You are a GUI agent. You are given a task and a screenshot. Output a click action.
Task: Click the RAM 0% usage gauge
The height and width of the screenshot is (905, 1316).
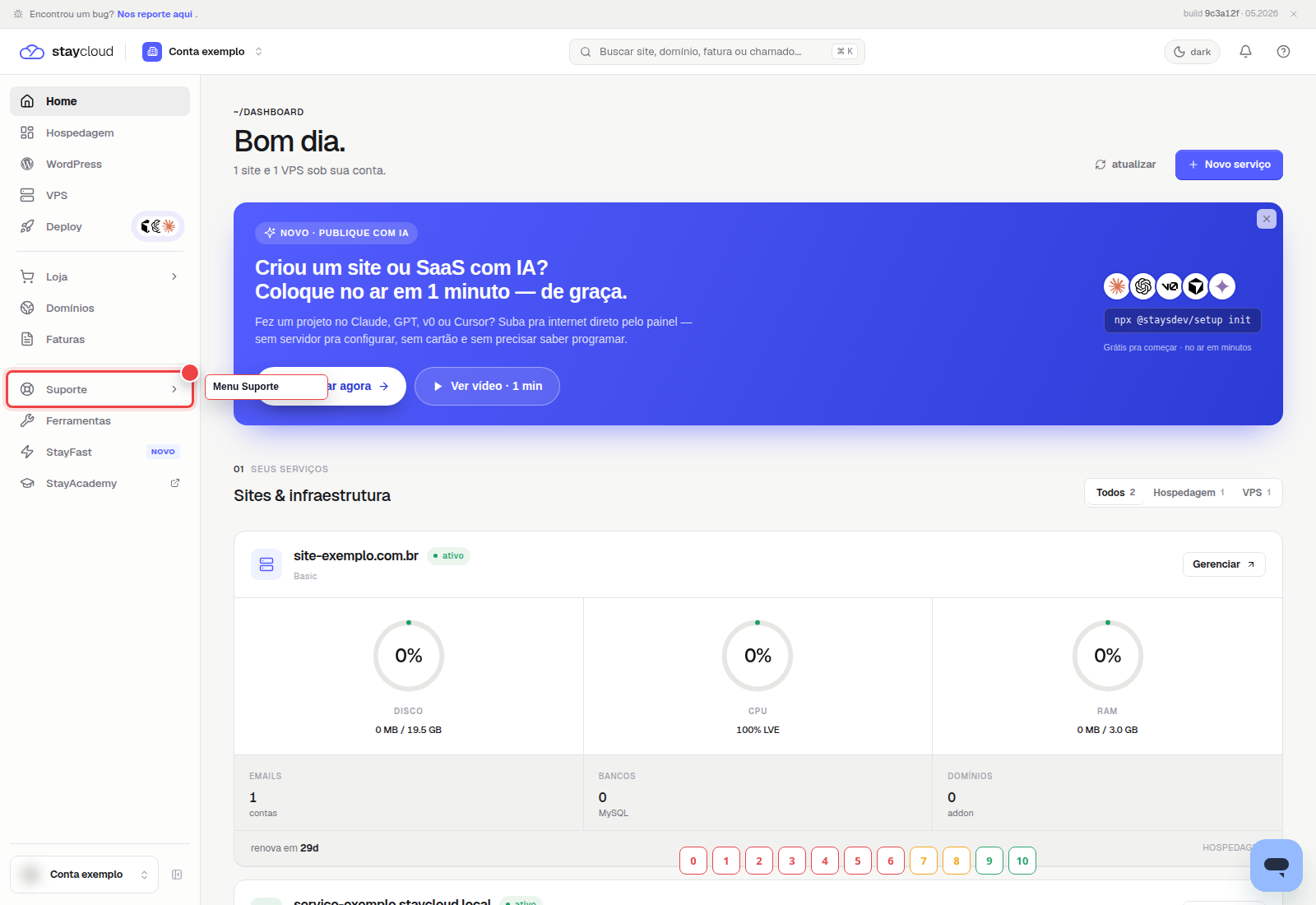pyautogui.click(x=1108, y=656)
